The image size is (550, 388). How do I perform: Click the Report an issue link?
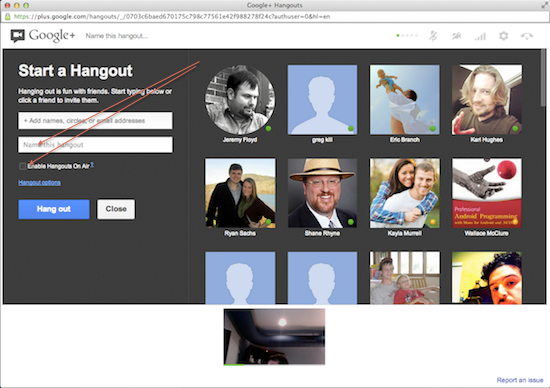[x=520, y=380]
